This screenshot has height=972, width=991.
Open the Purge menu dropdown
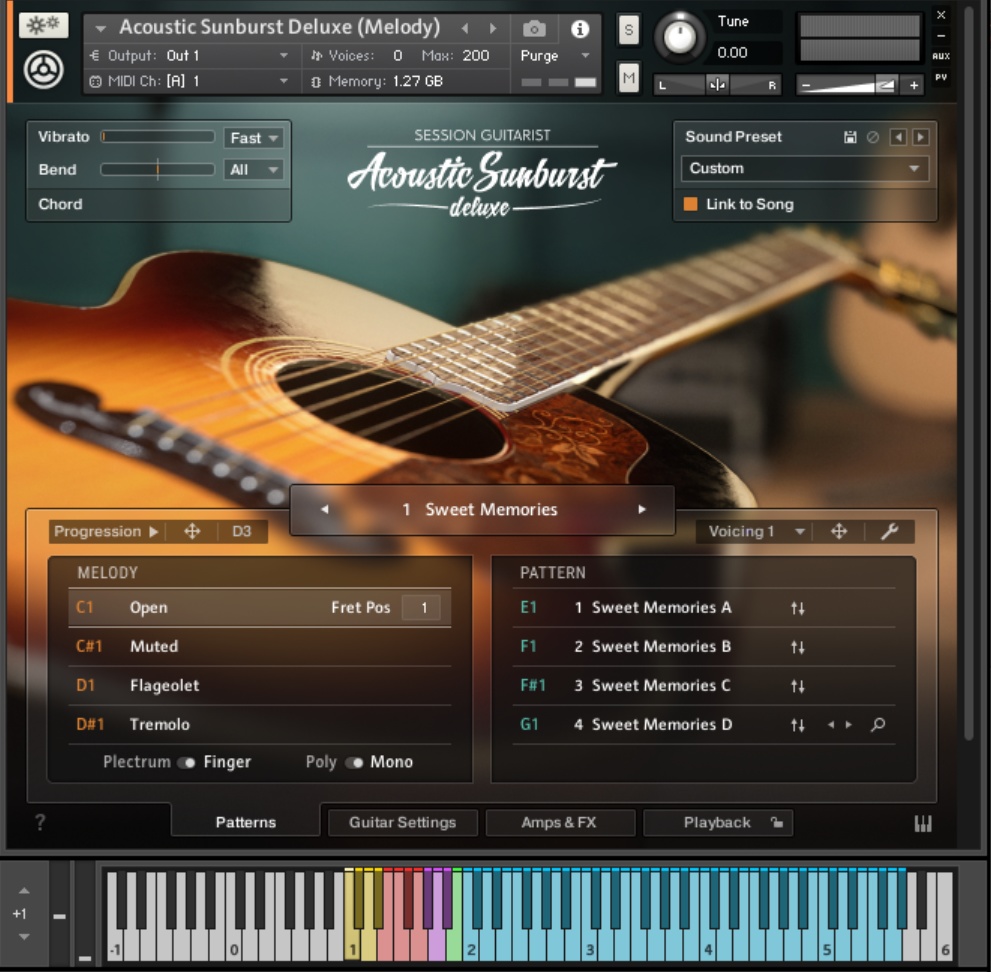pos(555,56)
